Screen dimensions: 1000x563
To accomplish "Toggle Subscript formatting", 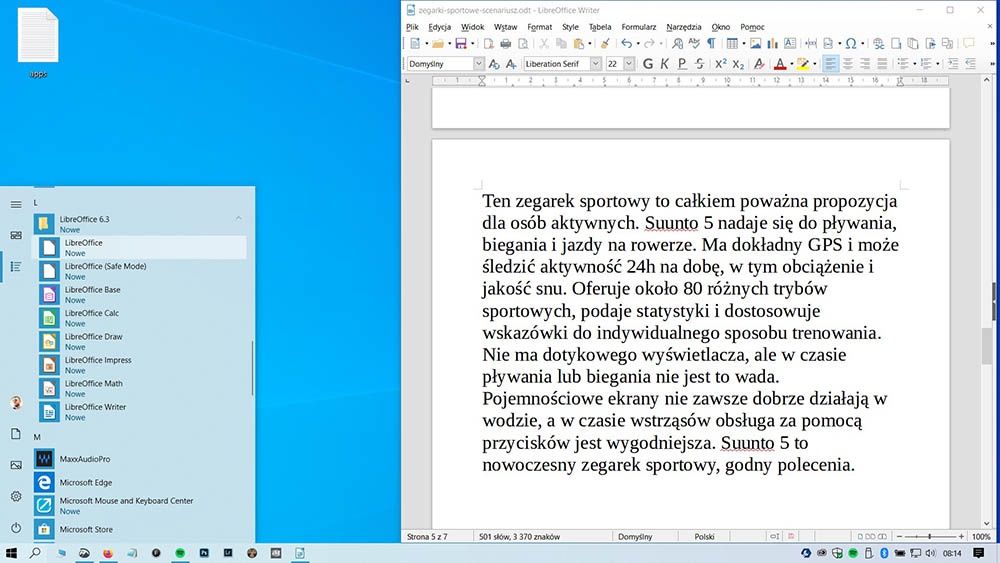I will click(738, 64).
